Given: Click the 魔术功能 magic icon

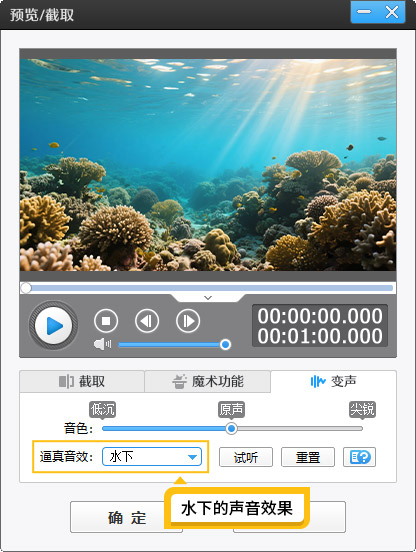Looking at the screenshot, I should pos(179,381).
